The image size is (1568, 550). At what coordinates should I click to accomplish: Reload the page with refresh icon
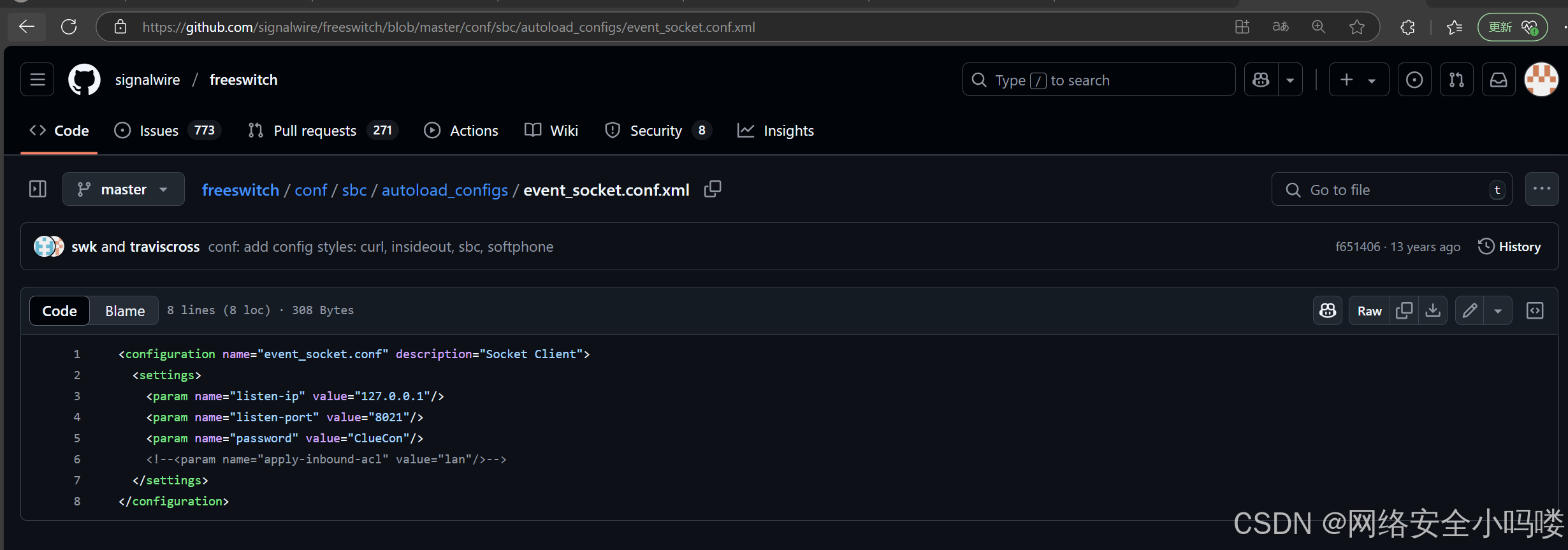(x=69, y=27)
